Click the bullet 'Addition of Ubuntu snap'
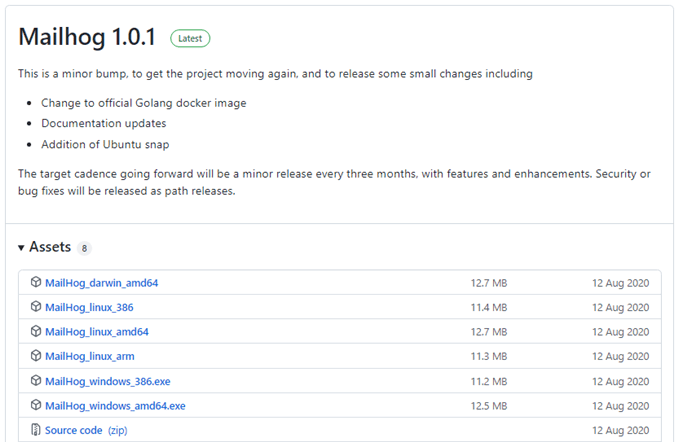This screenshot has height=442, width=700. (x=105, y=145)
